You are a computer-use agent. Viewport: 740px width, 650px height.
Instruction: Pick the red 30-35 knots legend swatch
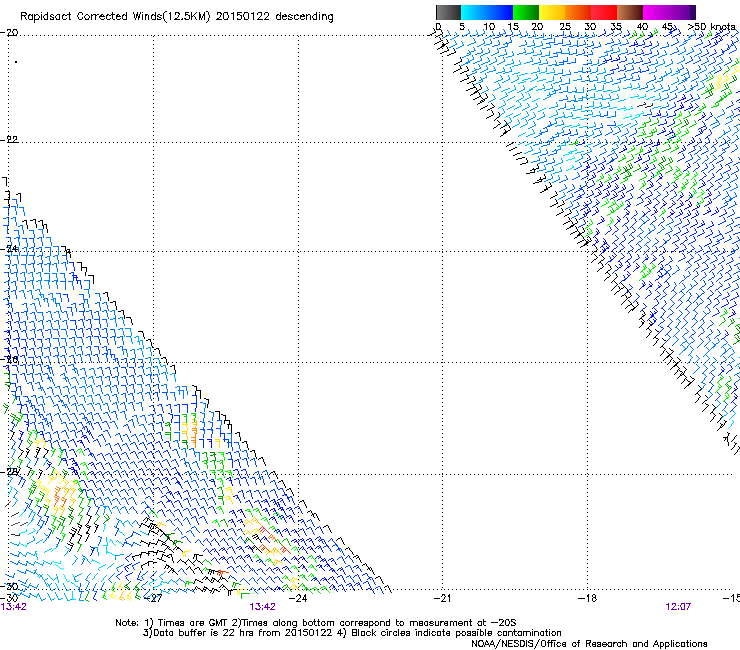[x=604, y=12]
